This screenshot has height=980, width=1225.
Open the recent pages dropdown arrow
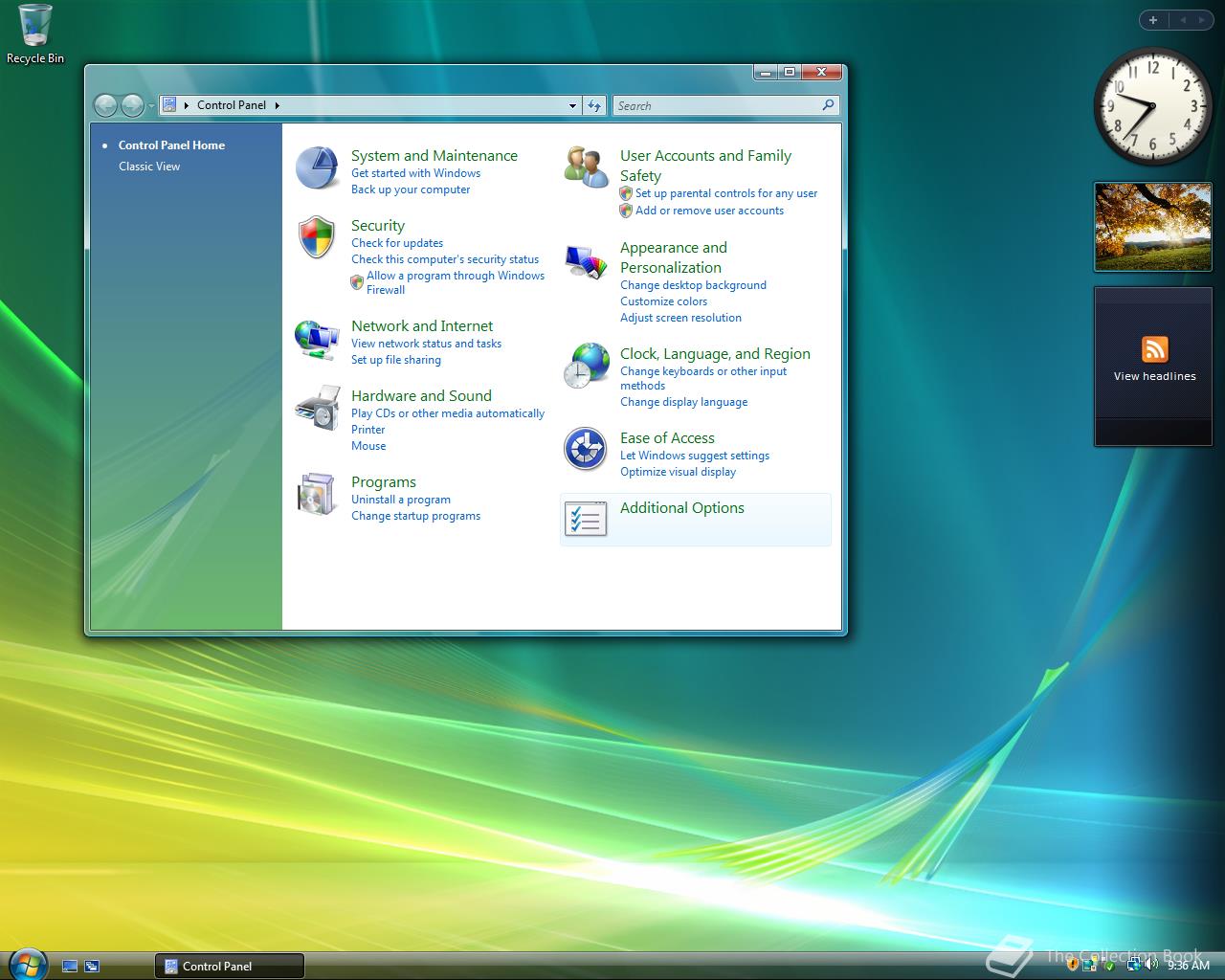(x=151, y=106)
